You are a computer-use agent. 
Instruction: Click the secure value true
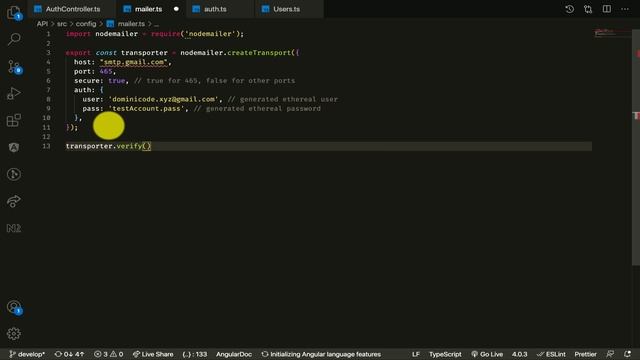[116, 81]
